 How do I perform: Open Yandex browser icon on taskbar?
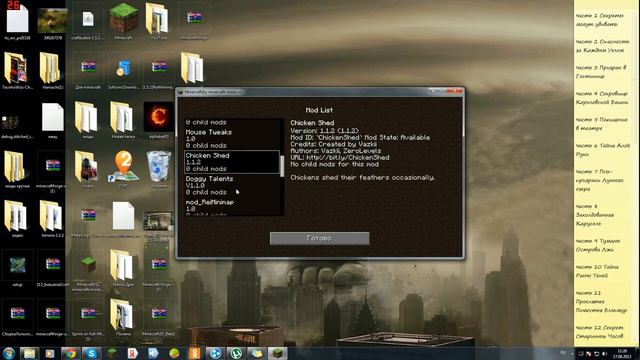pos(133,353)
